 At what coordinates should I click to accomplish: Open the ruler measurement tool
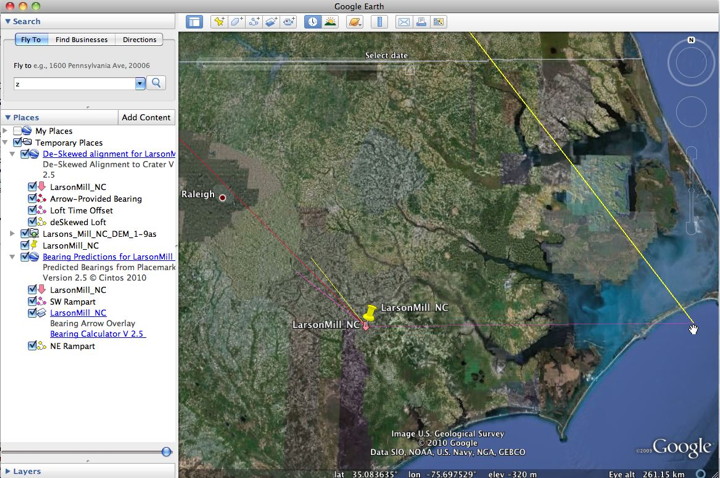coord(377,21)
